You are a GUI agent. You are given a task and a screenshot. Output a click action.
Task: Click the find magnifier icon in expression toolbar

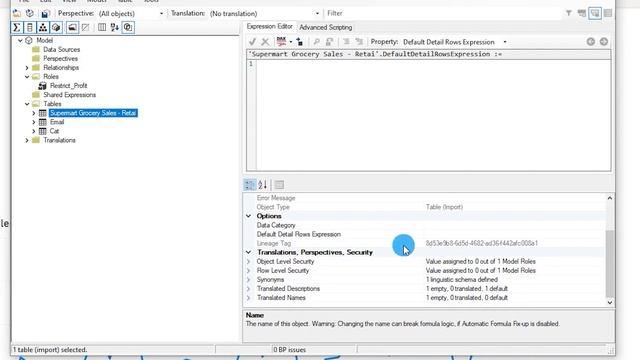point(316,42)
